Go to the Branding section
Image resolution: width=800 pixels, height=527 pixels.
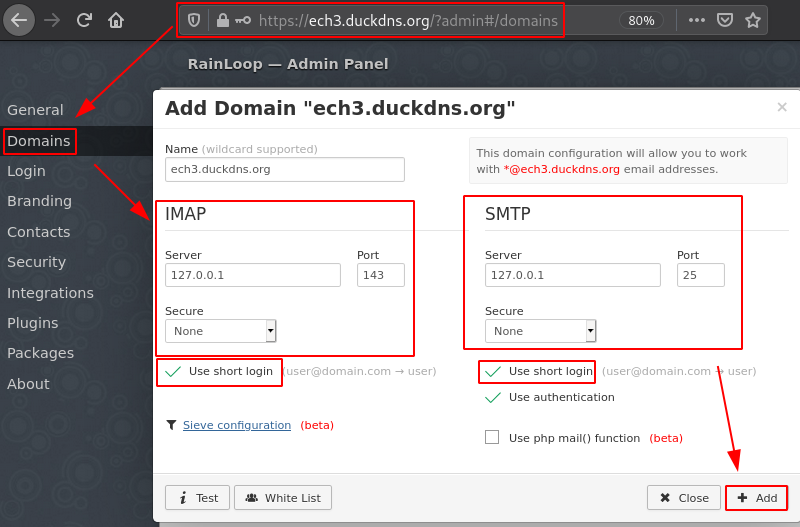click(x=39, y=201)
